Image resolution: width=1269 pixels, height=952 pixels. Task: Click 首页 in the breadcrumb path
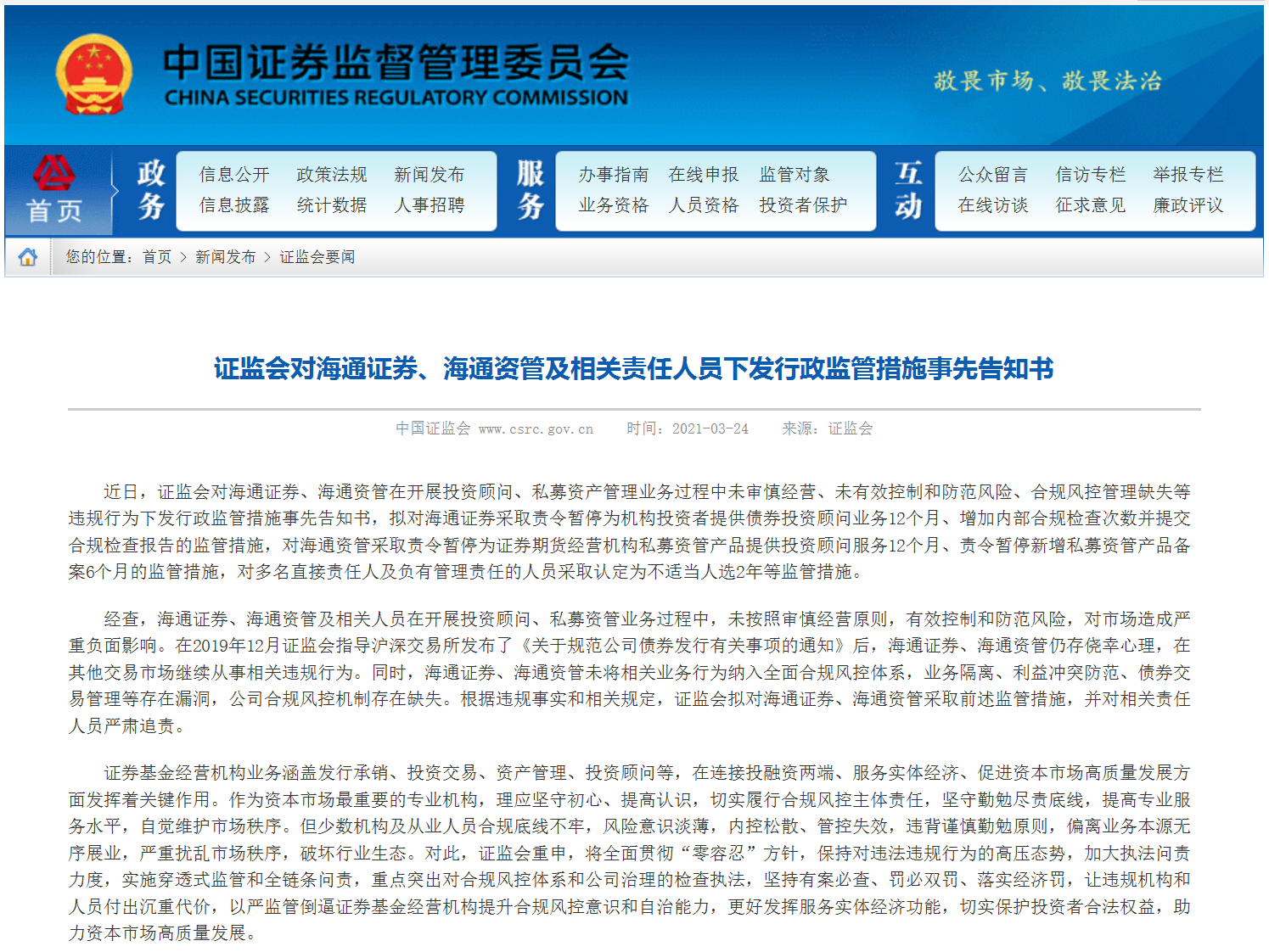pos(157,257)
